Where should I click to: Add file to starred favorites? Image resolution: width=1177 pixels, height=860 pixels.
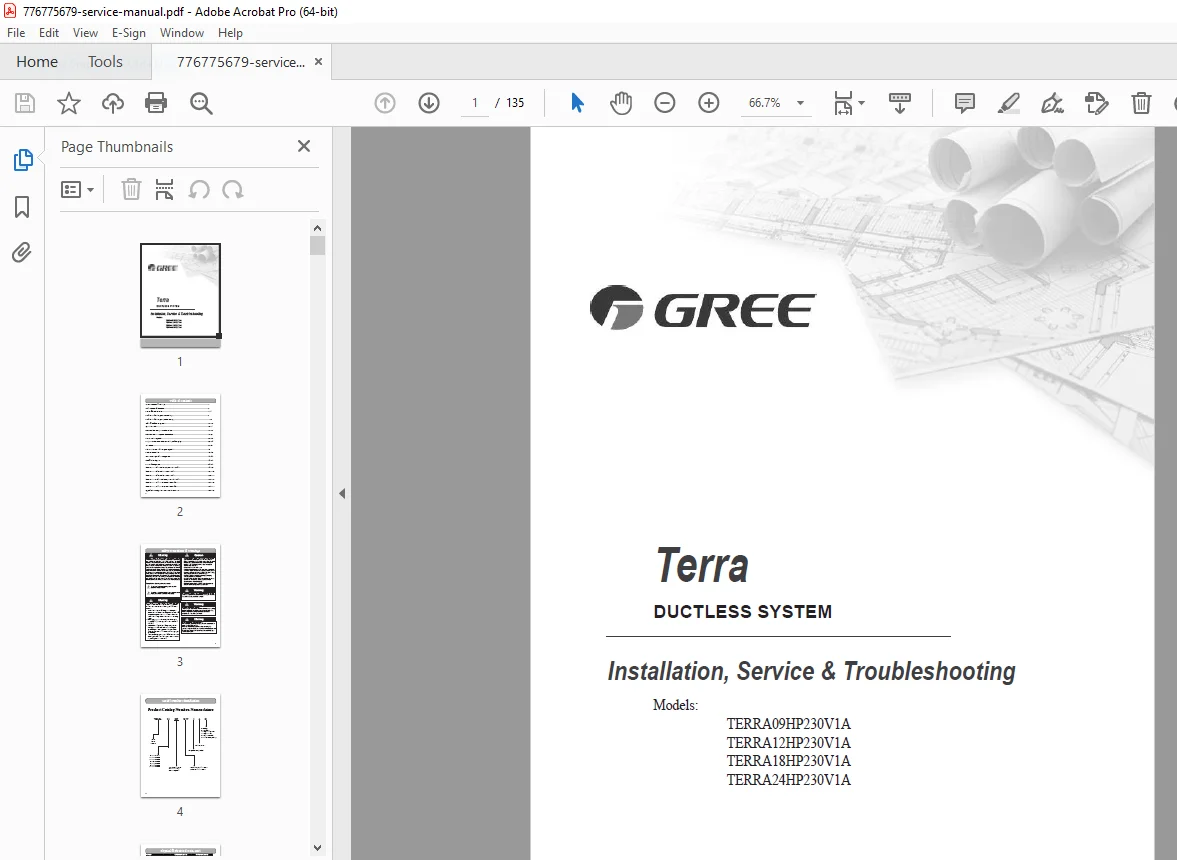coord(68,103)
